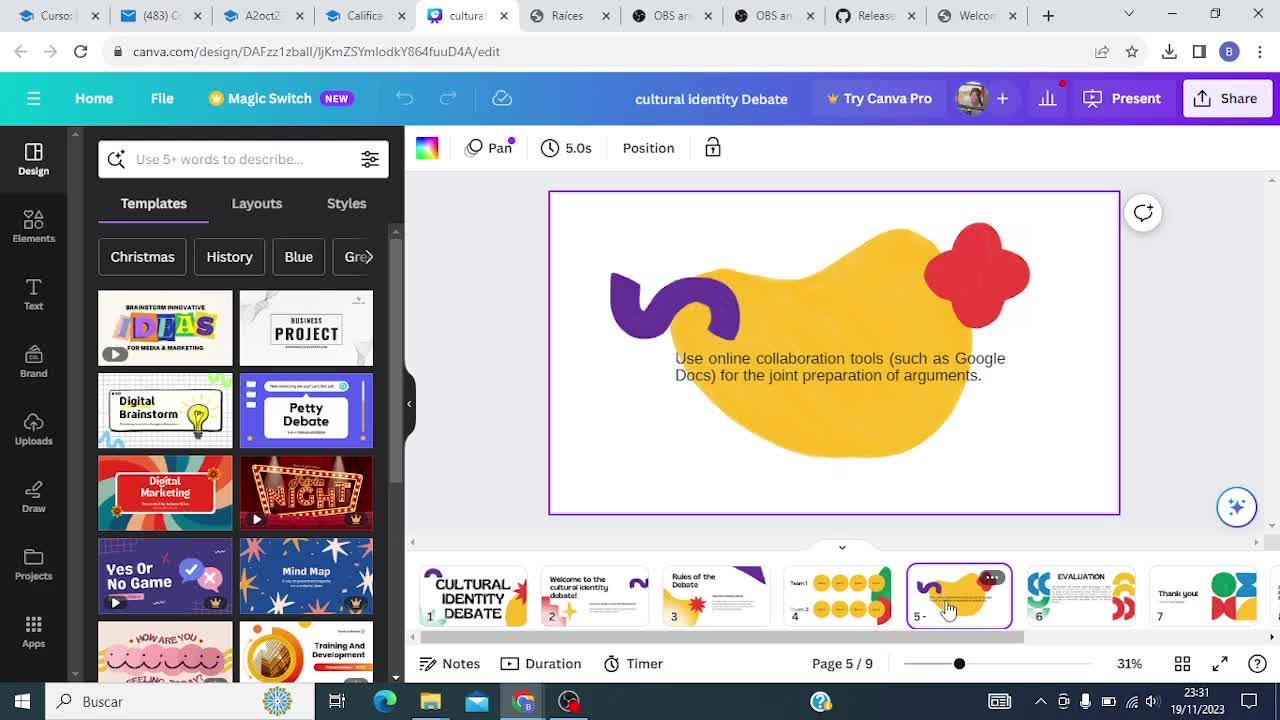Add collaborator with the plus icon
The image size is (1280, 720).
pos(1002,98)
